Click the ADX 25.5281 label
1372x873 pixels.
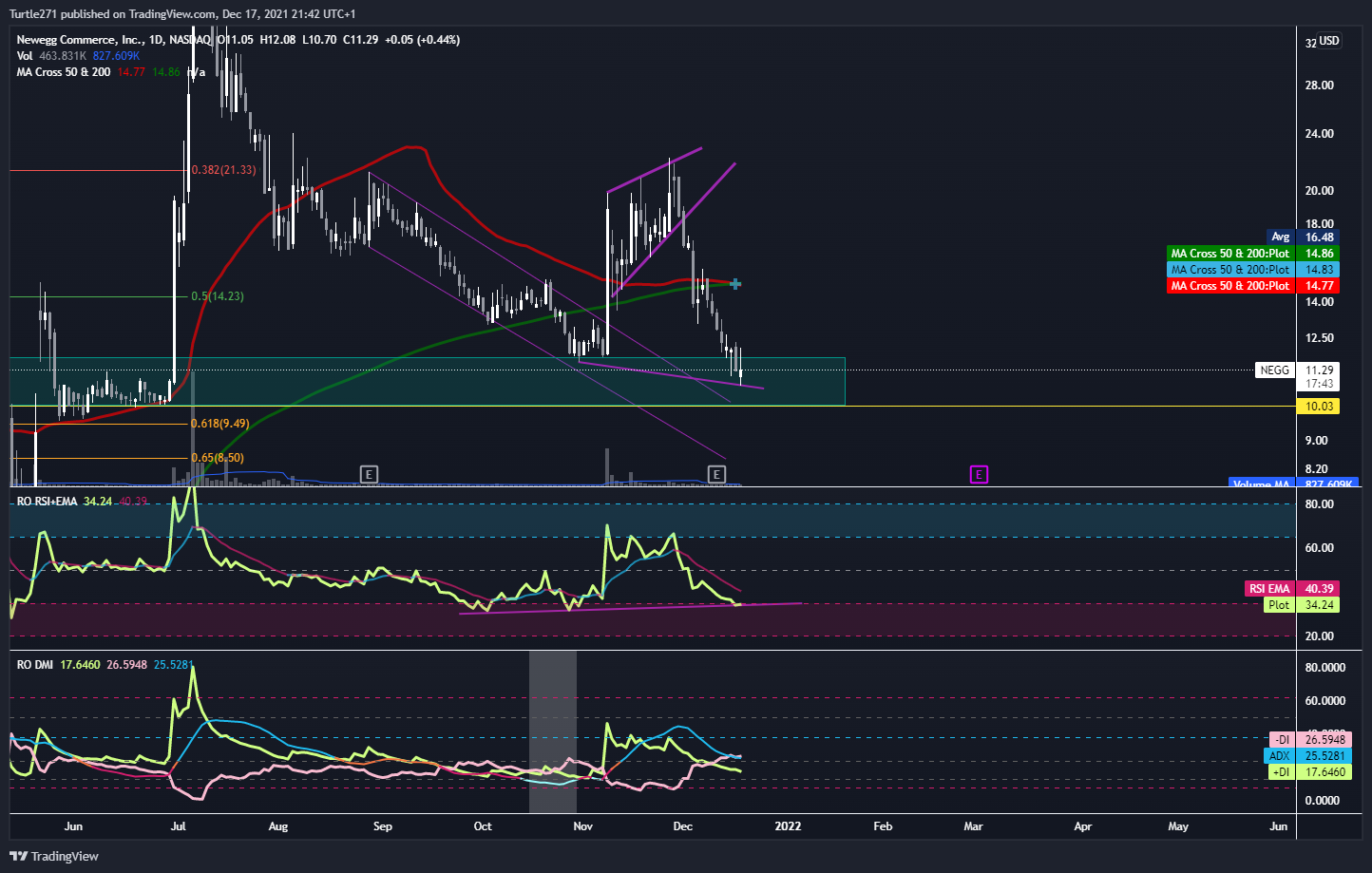pos(1305,756)
